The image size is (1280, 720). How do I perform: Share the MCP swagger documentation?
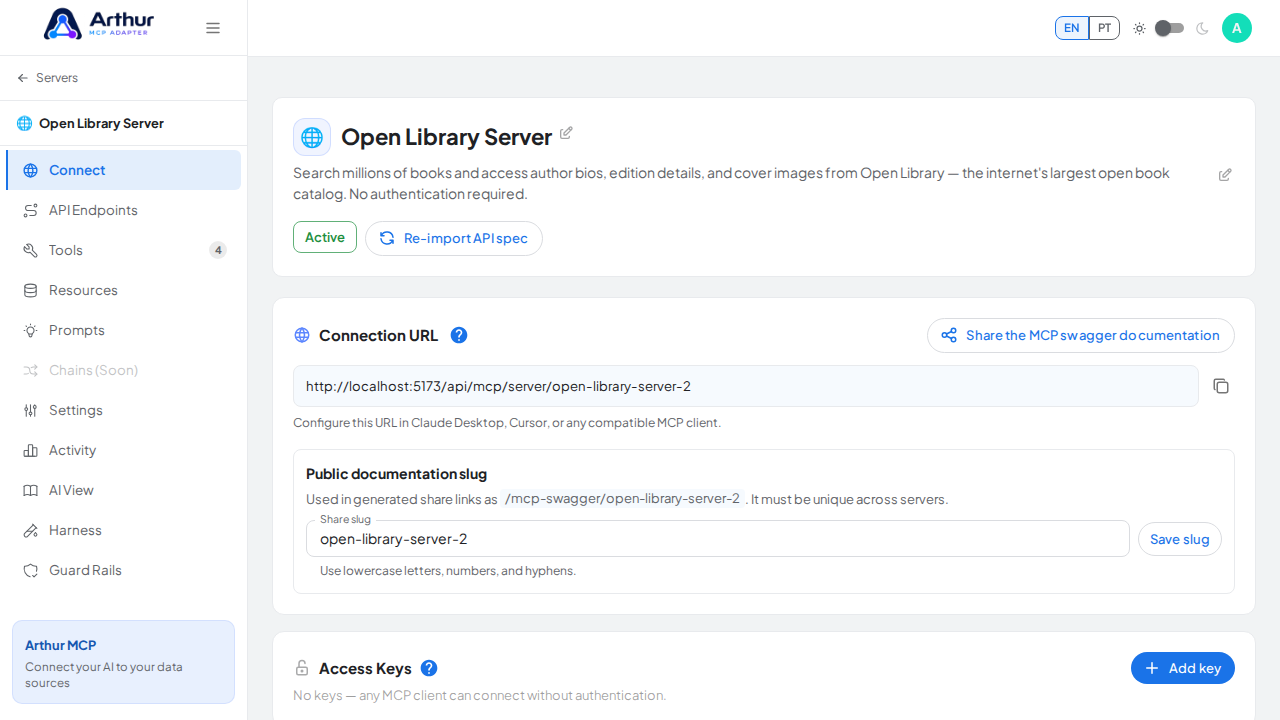(1081, 335)
